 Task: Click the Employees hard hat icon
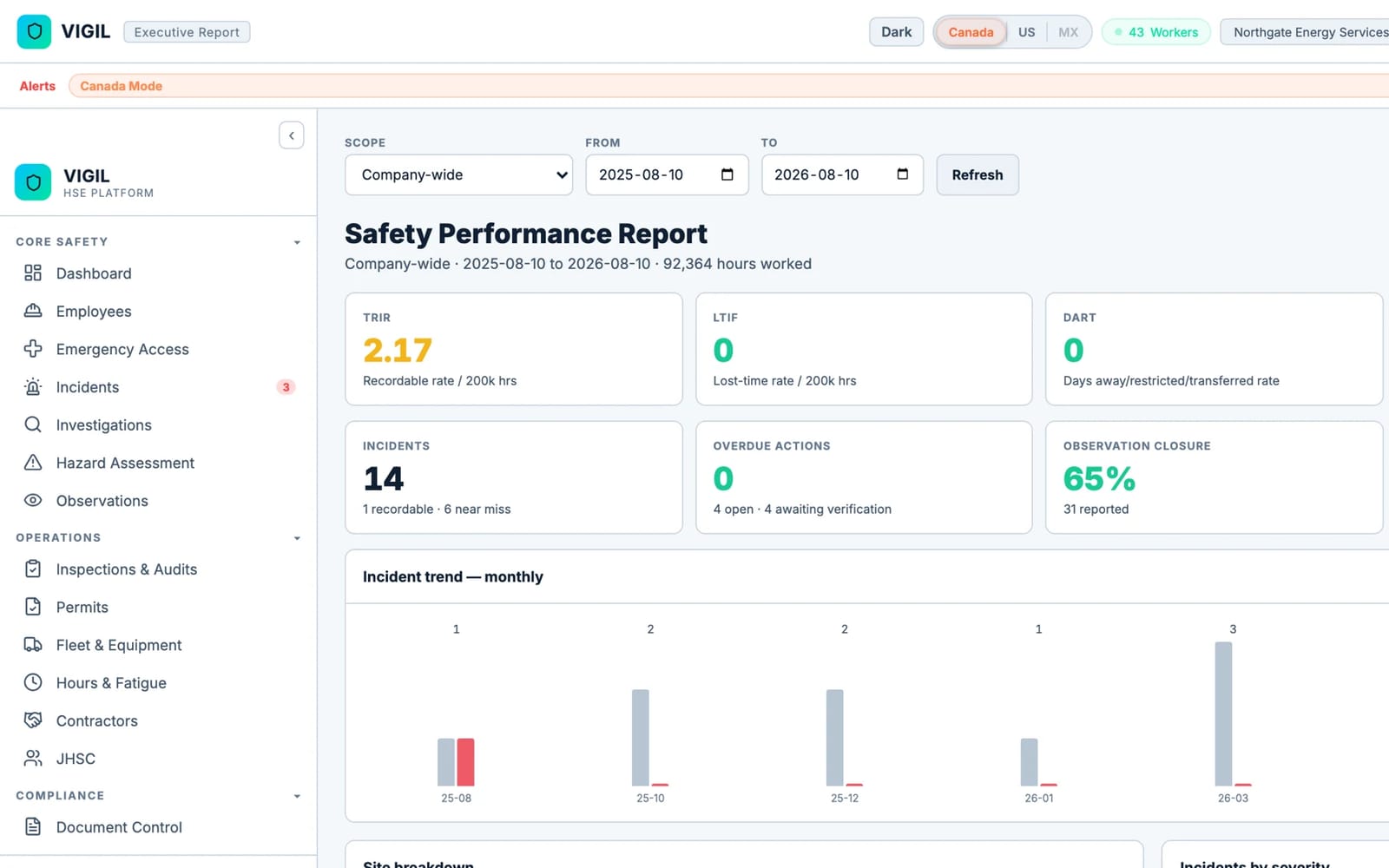tap(33, 311)
